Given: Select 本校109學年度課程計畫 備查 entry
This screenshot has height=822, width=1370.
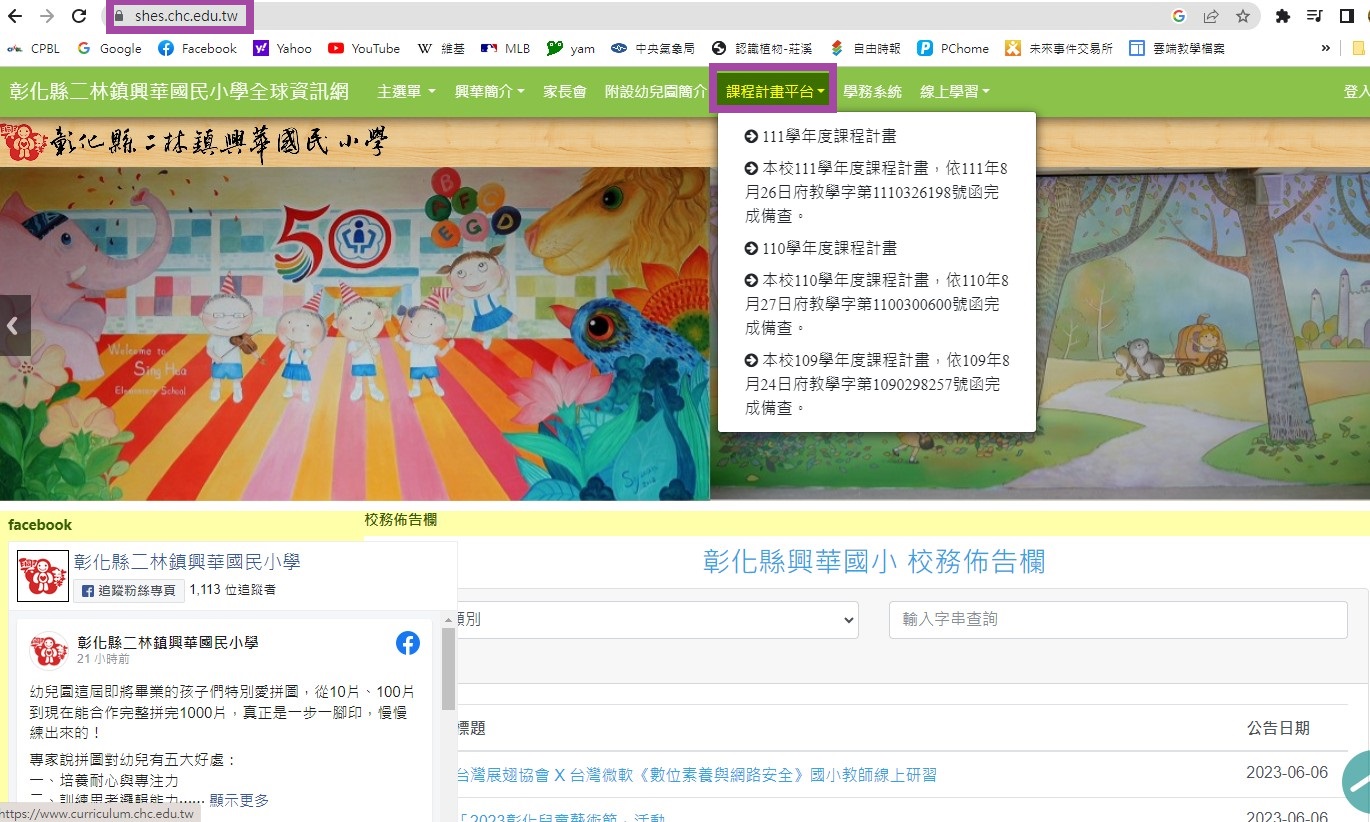Looking at the screenshot, I should tap(876, 384).
